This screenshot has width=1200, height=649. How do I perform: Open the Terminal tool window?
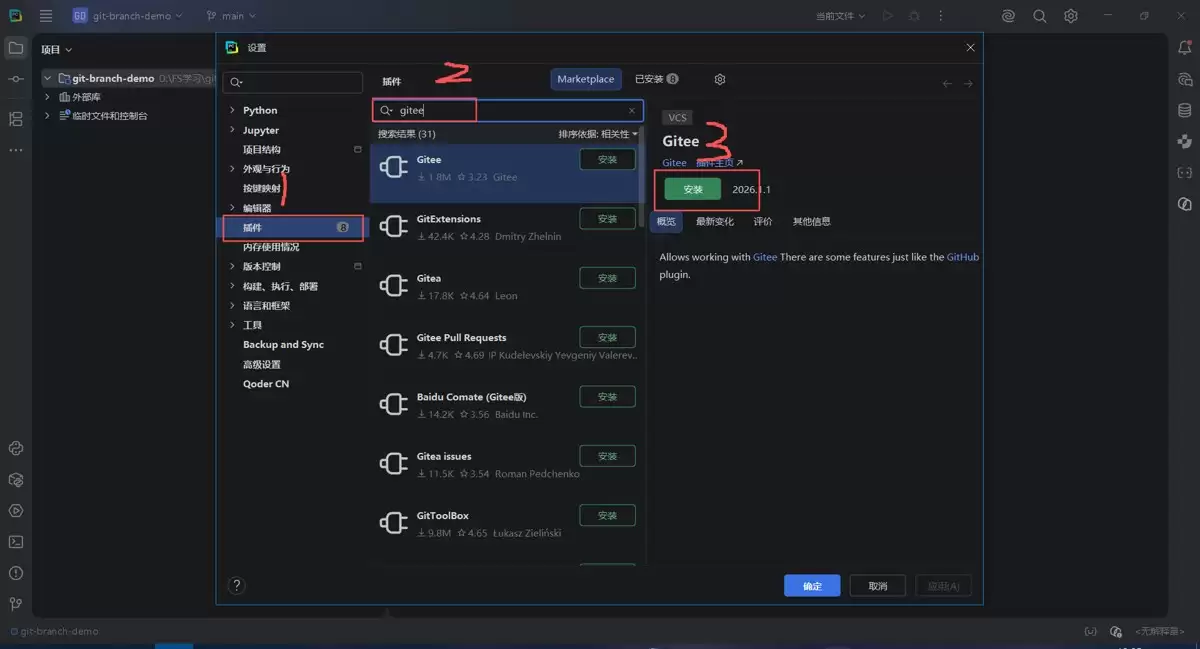[x=15, y=542]
